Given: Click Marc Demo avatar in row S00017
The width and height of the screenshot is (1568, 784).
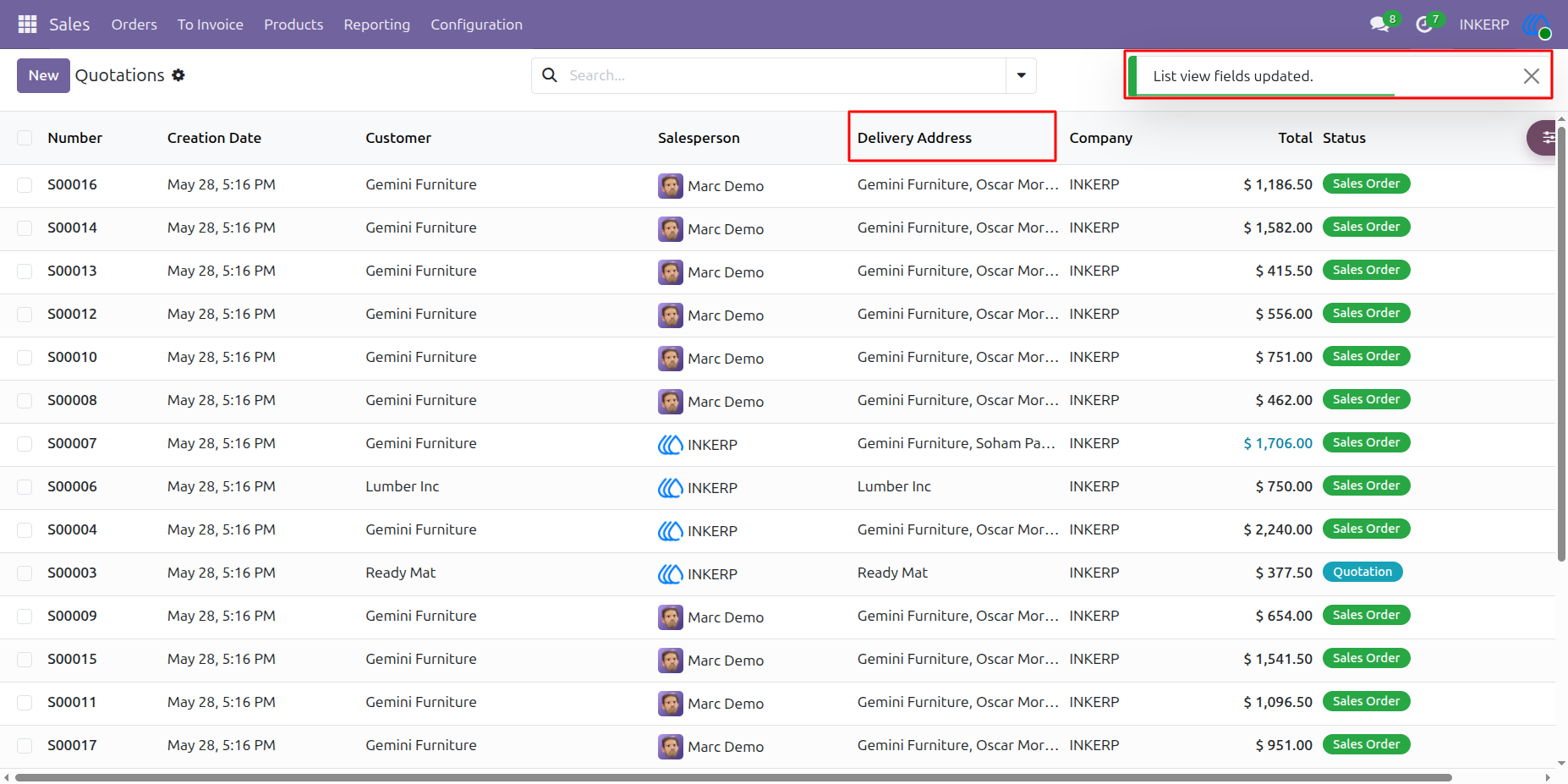Looking at the screenshot, I should tap(671, 747).
